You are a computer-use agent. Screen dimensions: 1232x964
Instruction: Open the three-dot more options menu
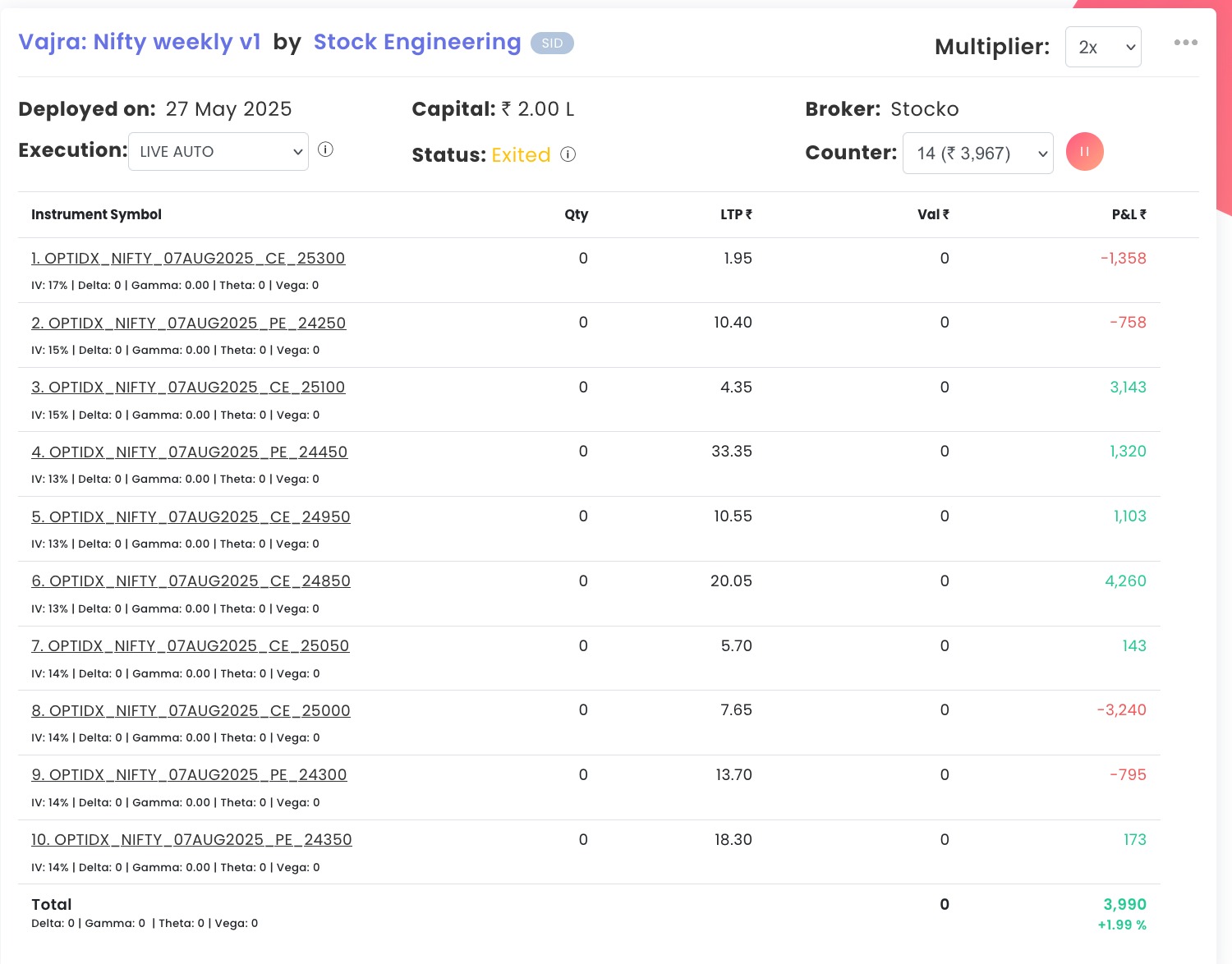pyautogui.click(x=1185, y=43)
